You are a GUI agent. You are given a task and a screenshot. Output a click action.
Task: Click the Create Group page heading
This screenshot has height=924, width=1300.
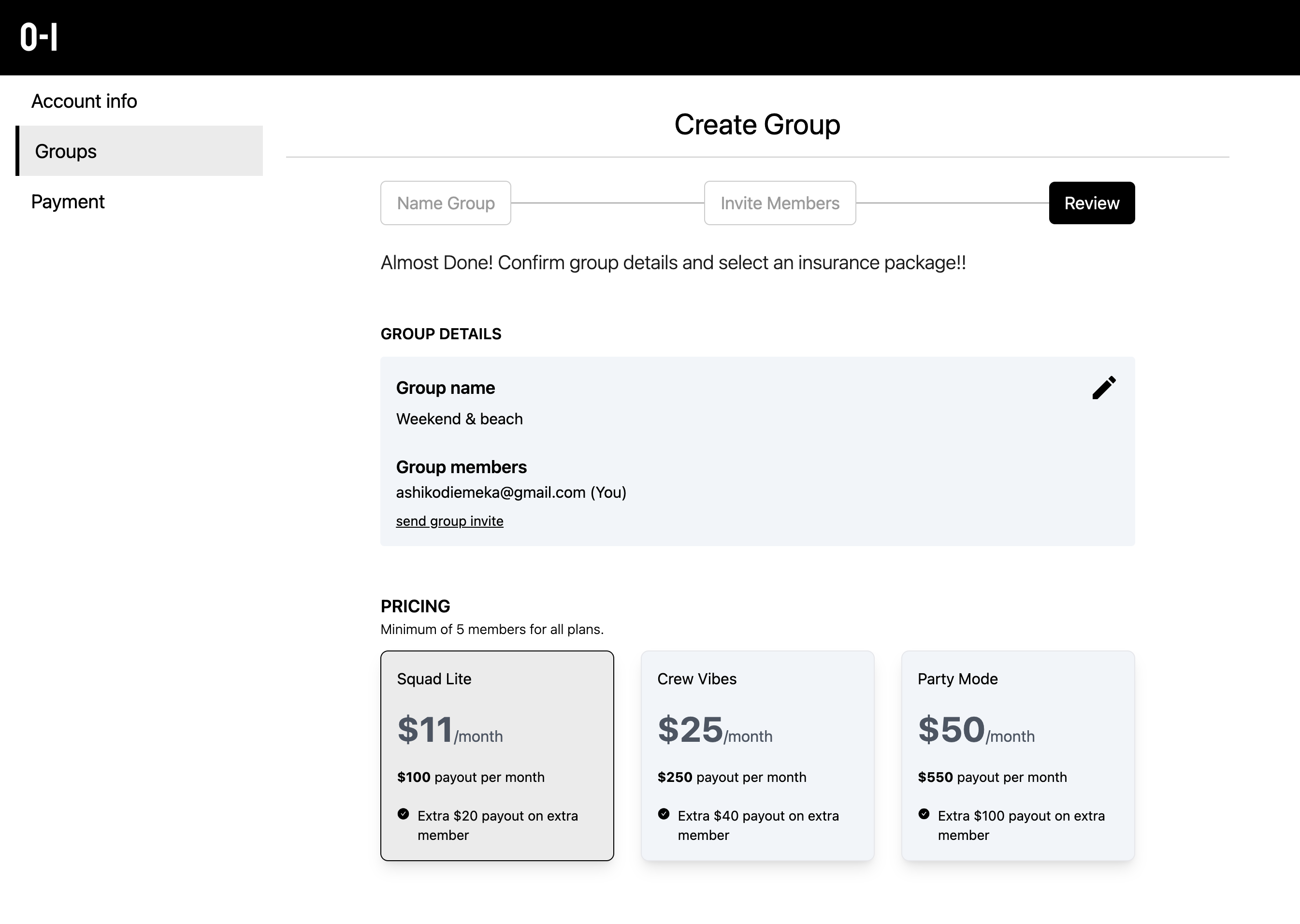pos(757,125)
